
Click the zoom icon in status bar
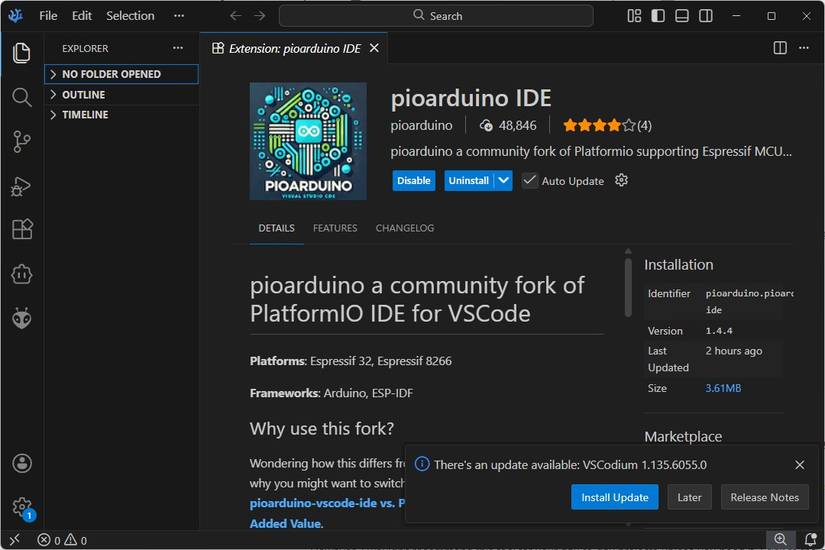click(780, 539)
